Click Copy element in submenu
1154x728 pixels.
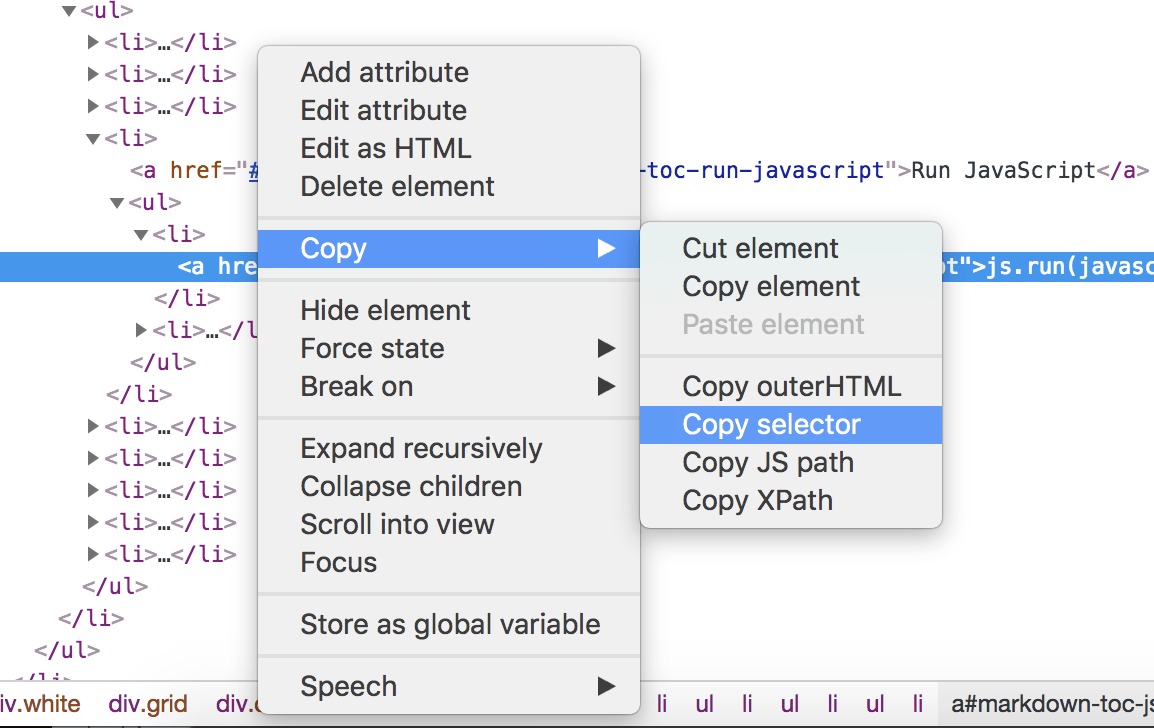tap(771, 287)
